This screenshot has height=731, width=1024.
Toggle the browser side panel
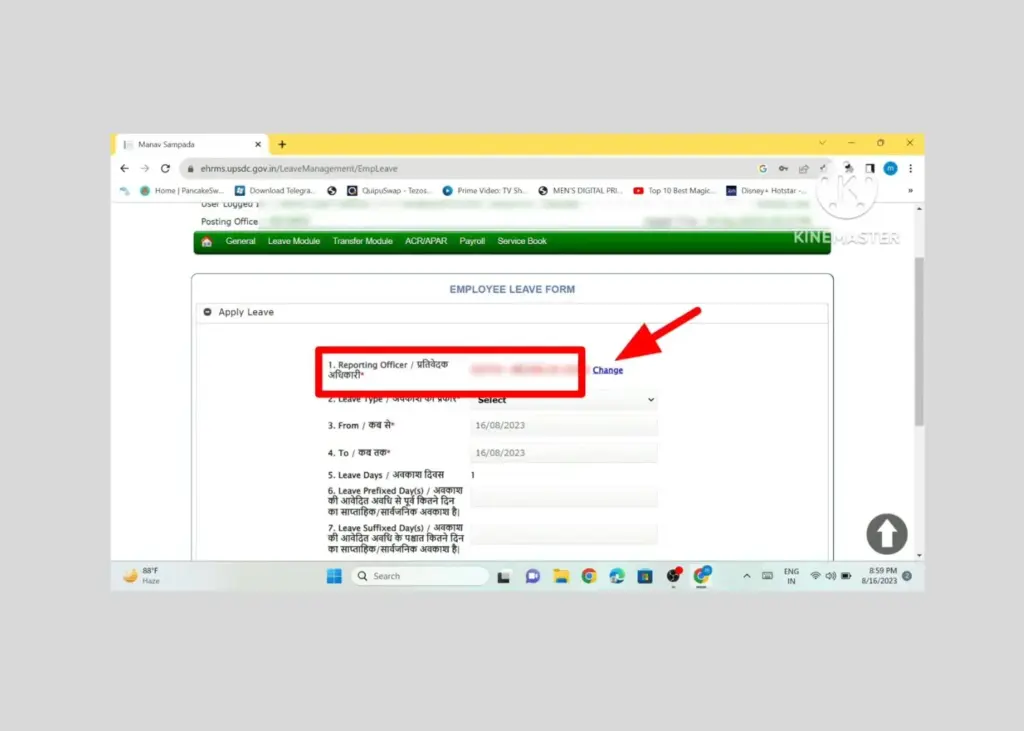pos(869,169)
